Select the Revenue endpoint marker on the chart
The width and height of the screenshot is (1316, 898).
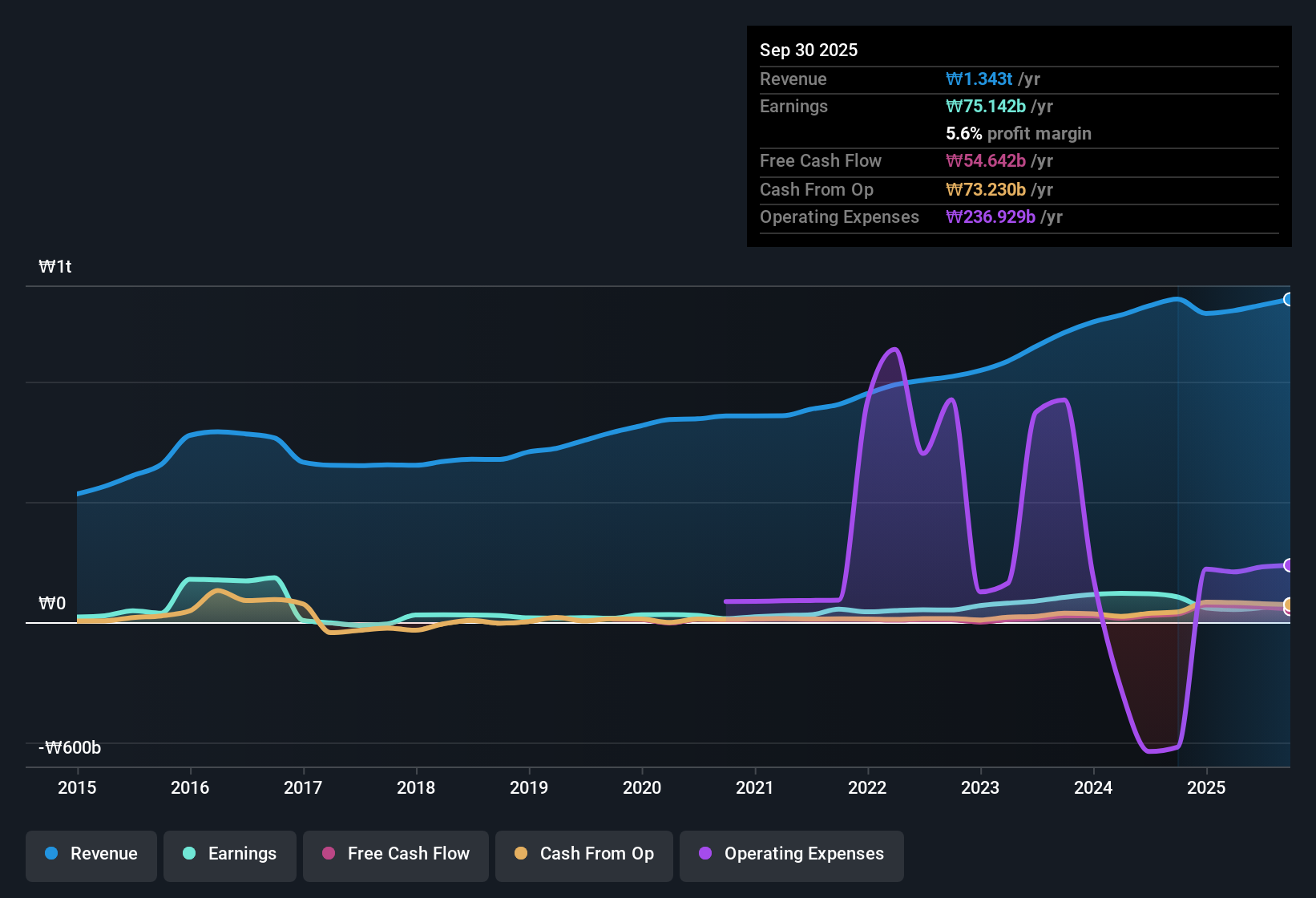pyautogui.click(x=1289, y=299)
